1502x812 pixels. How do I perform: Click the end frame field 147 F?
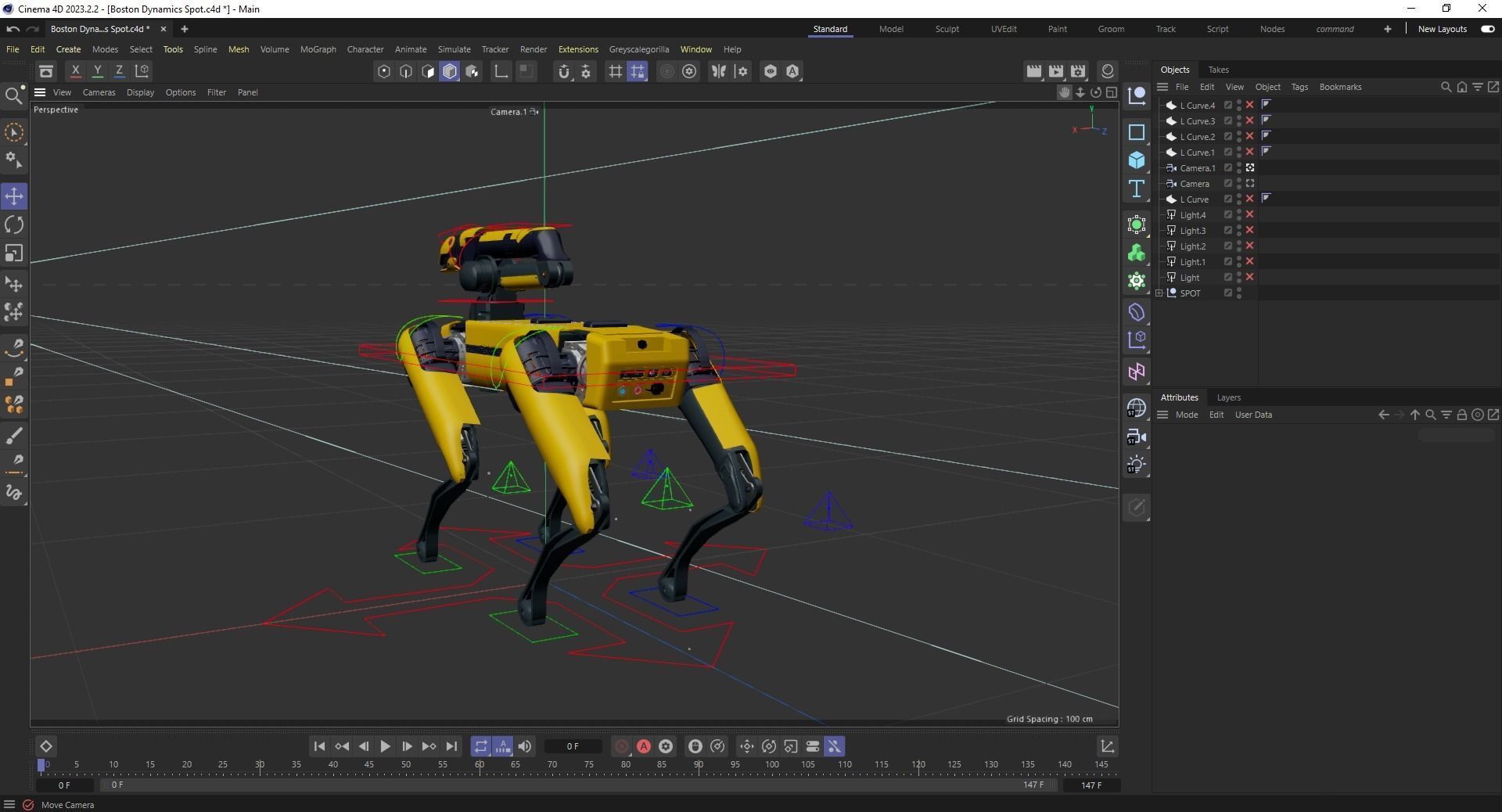tap(1091, 785)
